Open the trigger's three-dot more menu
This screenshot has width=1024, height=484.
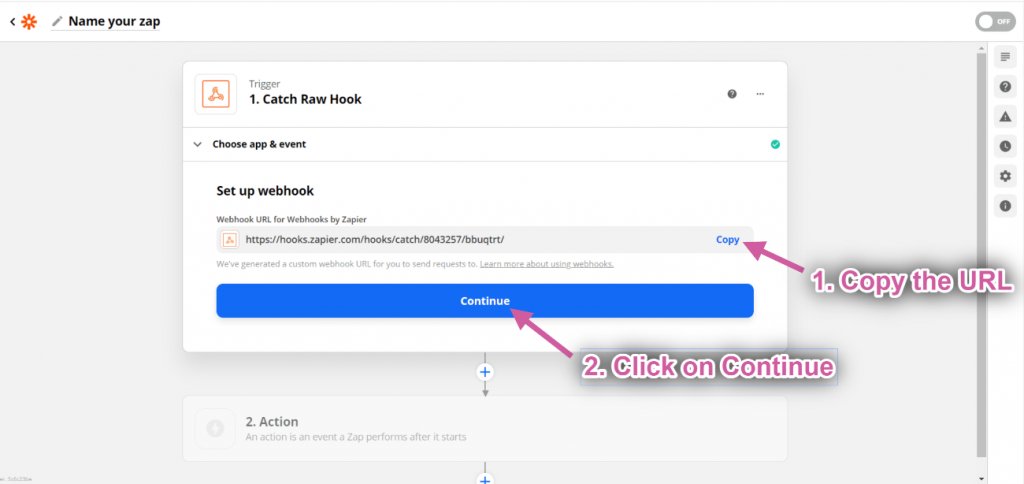760,94
